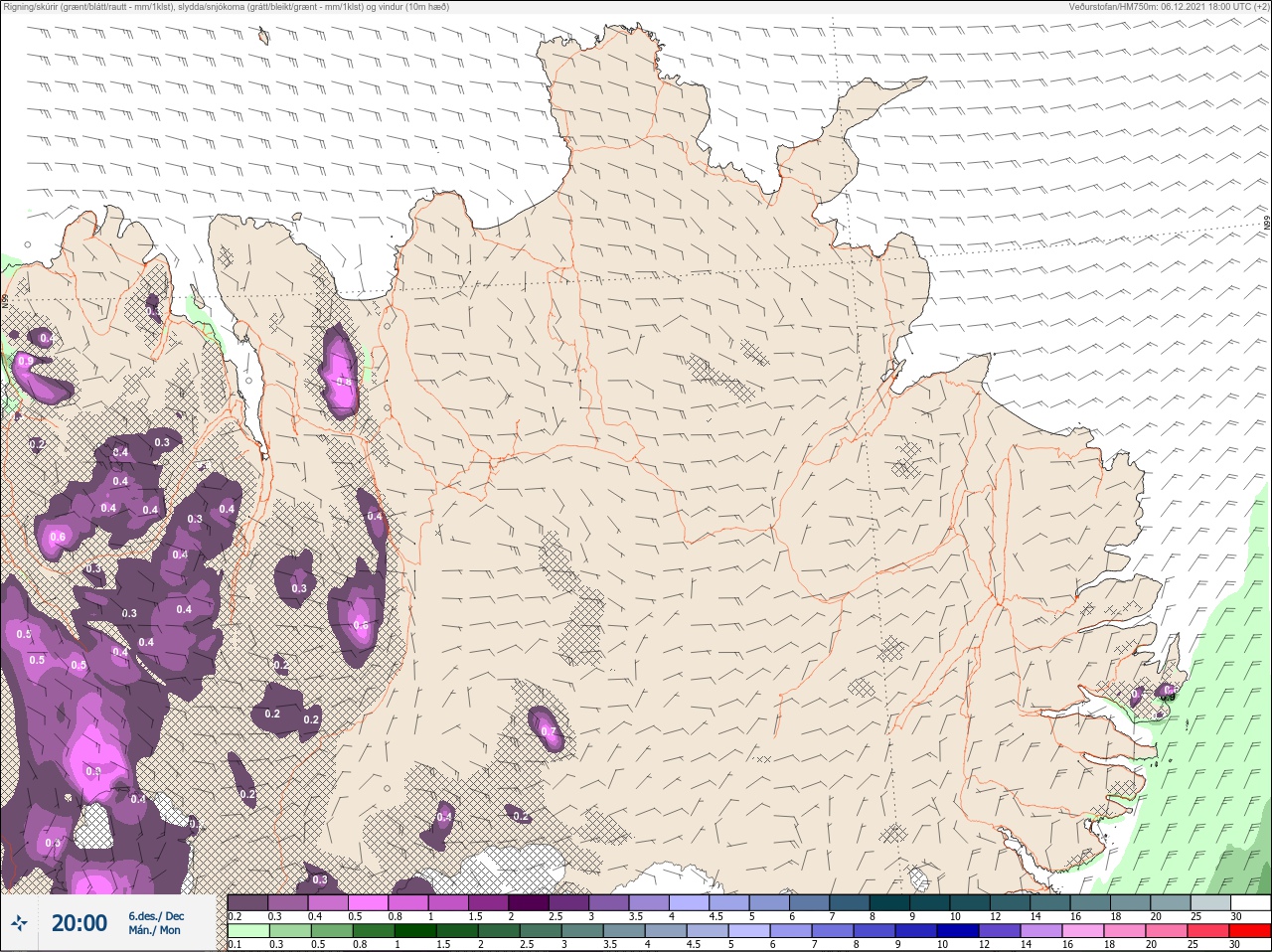The height and width of the screenshot is (952, 1272).
Task: Select the white top legend swatch after 30
Action: (1250, 903)
